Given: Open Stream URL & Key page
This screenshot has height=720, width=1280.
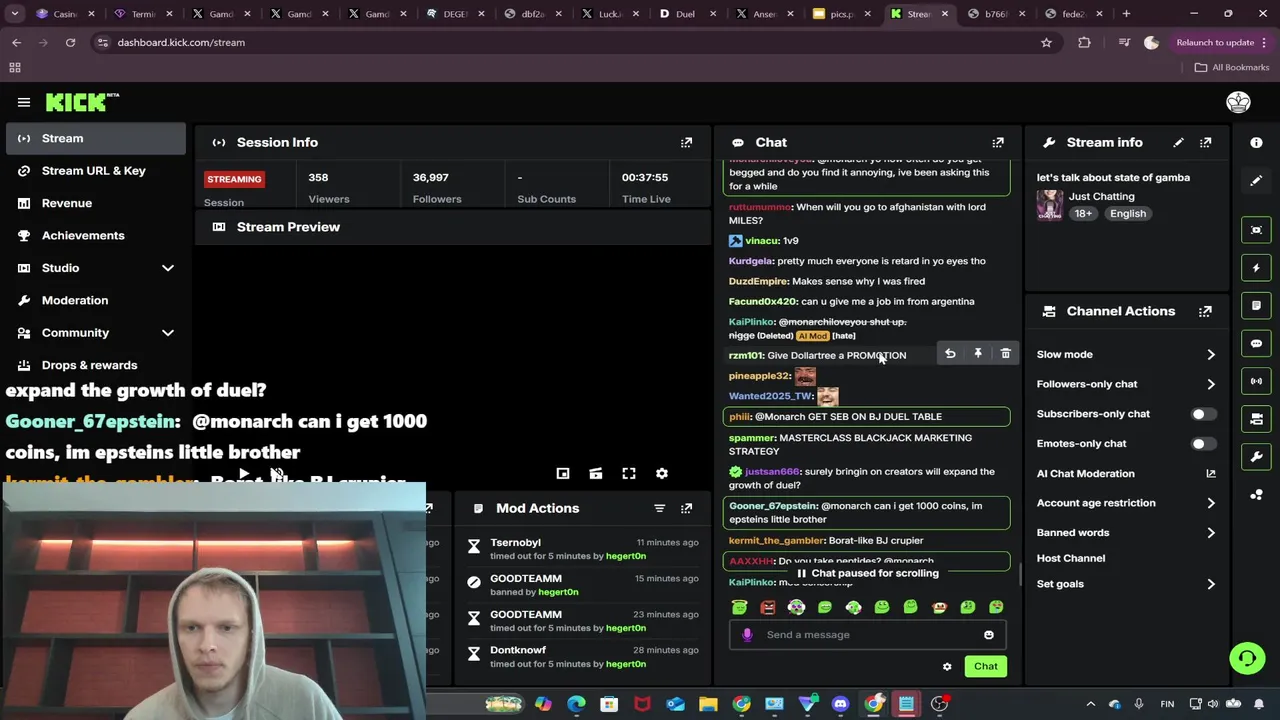Looking at the screenshot, I should (x=96, y=171).
